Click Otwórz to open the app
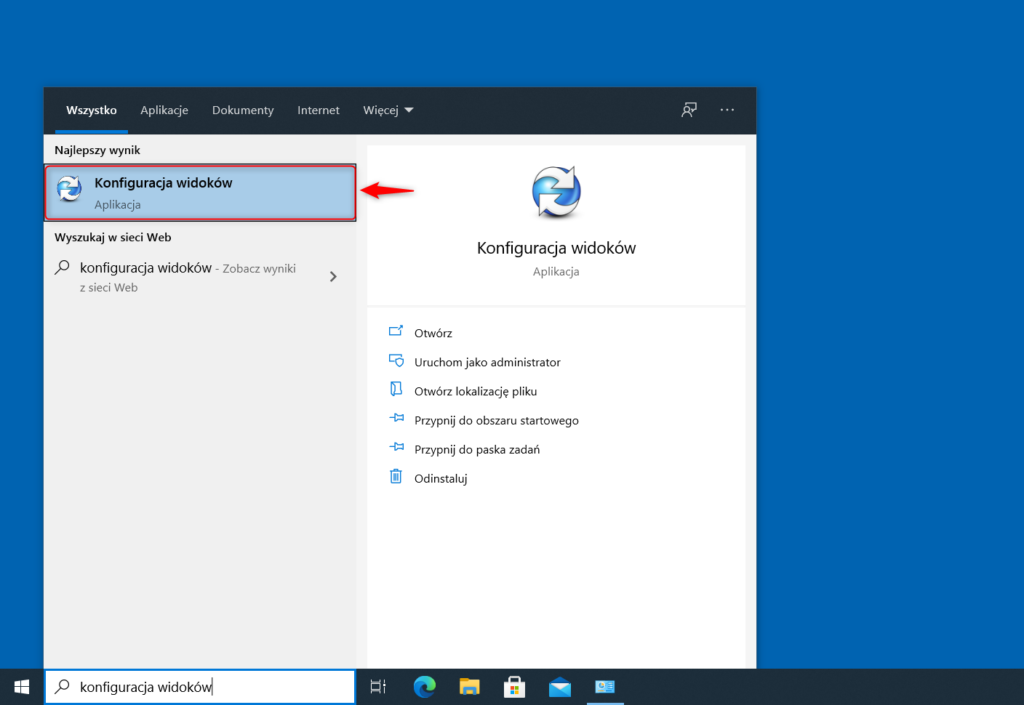This screenshot has height=705, width=1024. (433, 333)
